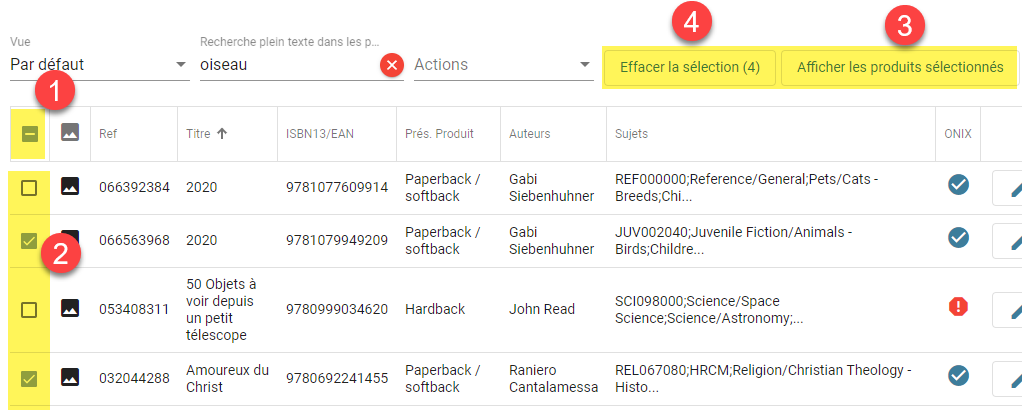The height and width of the screenshot is (410, 1022).
Task: Open cover image for '50 Objets à voir'
Action: [x=70, y=308]
